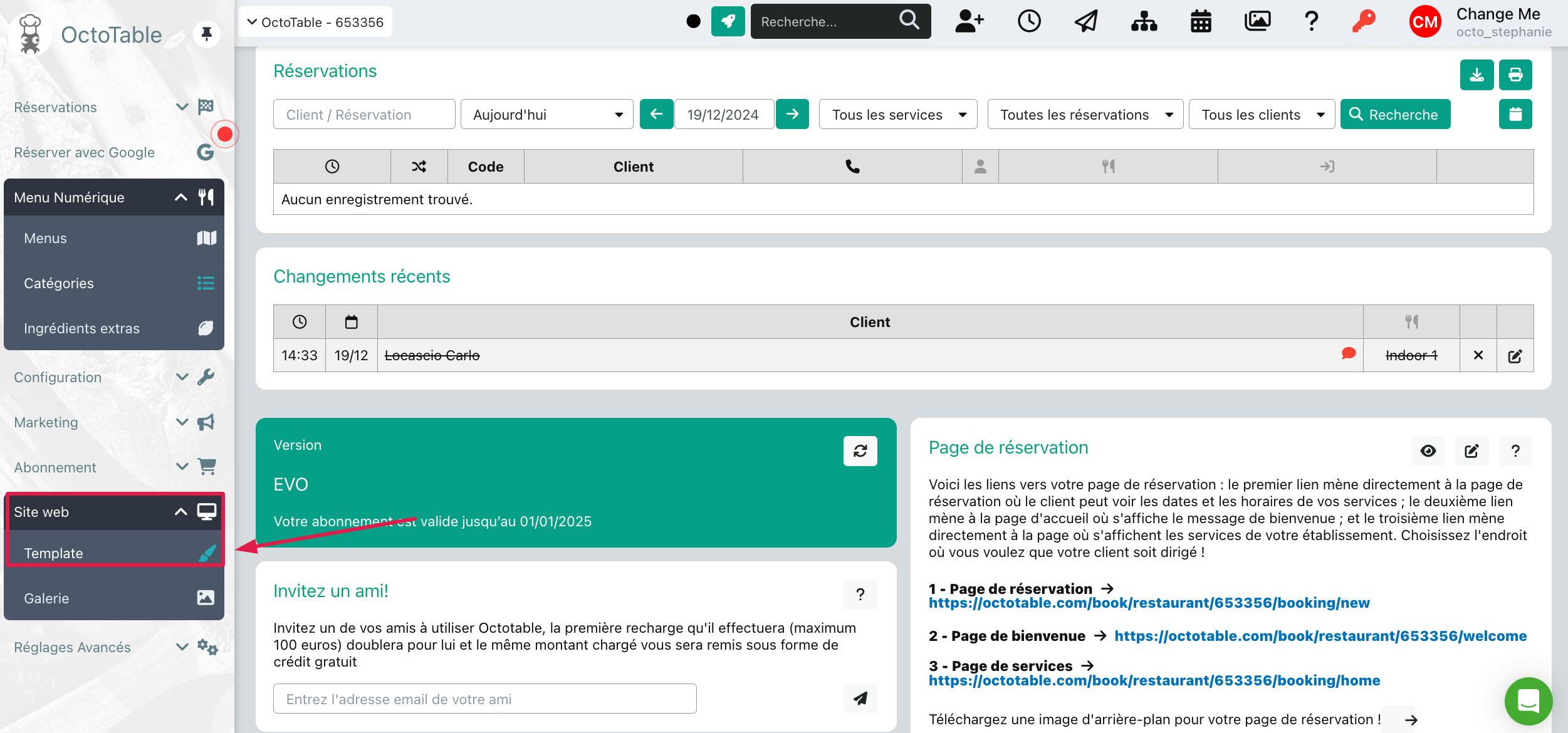The height and width of the screenshot is (733, 1568).
Task: Open the add customer icon
Action: [x=969, y=22]
